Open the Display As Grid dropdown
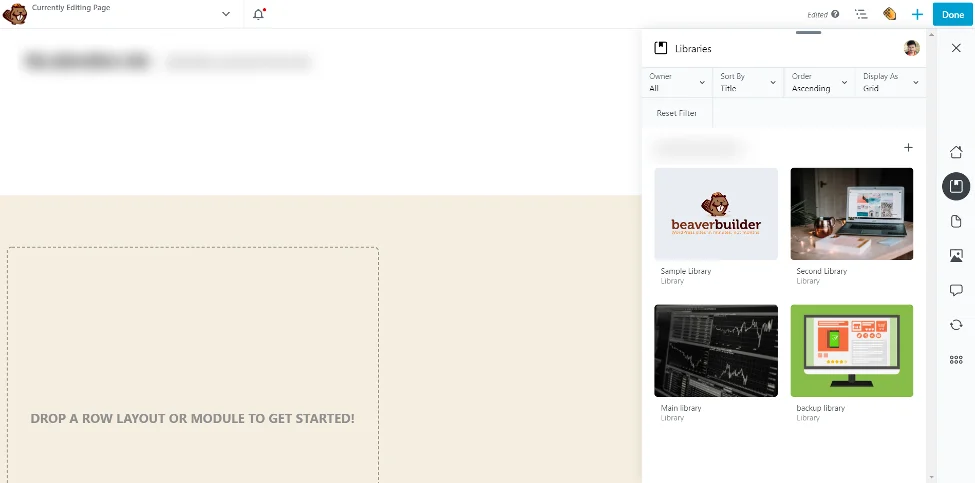 point(890,82)
